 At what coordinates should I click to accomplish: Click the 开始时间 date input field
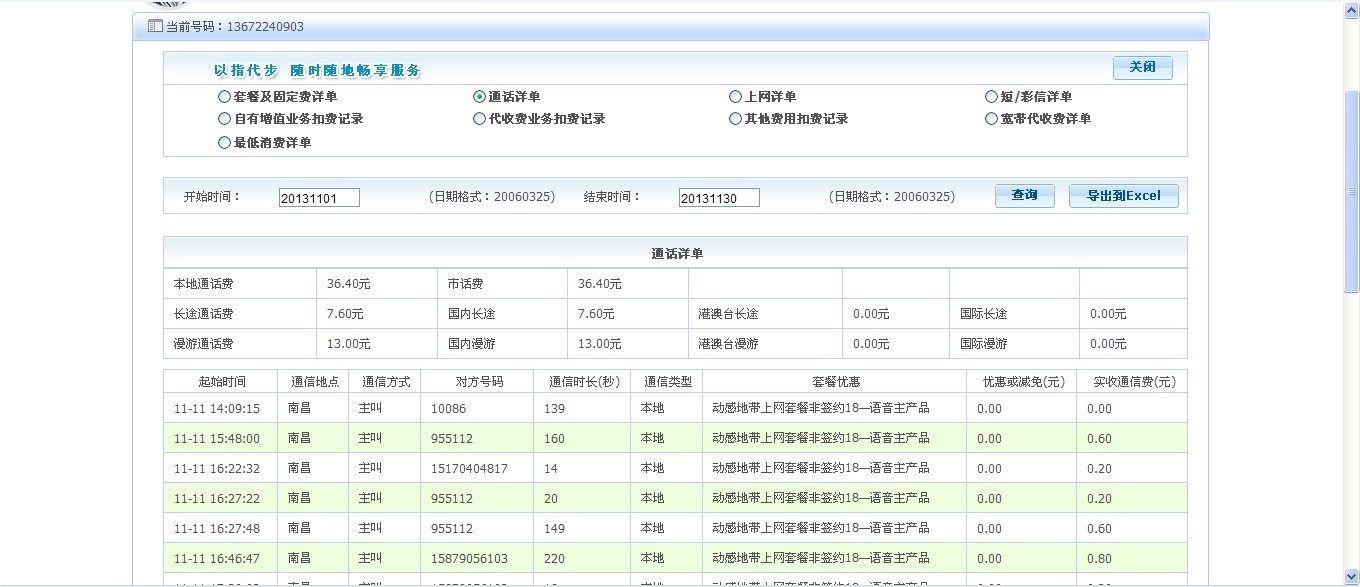pyautogui.click(x=319, y=198)
